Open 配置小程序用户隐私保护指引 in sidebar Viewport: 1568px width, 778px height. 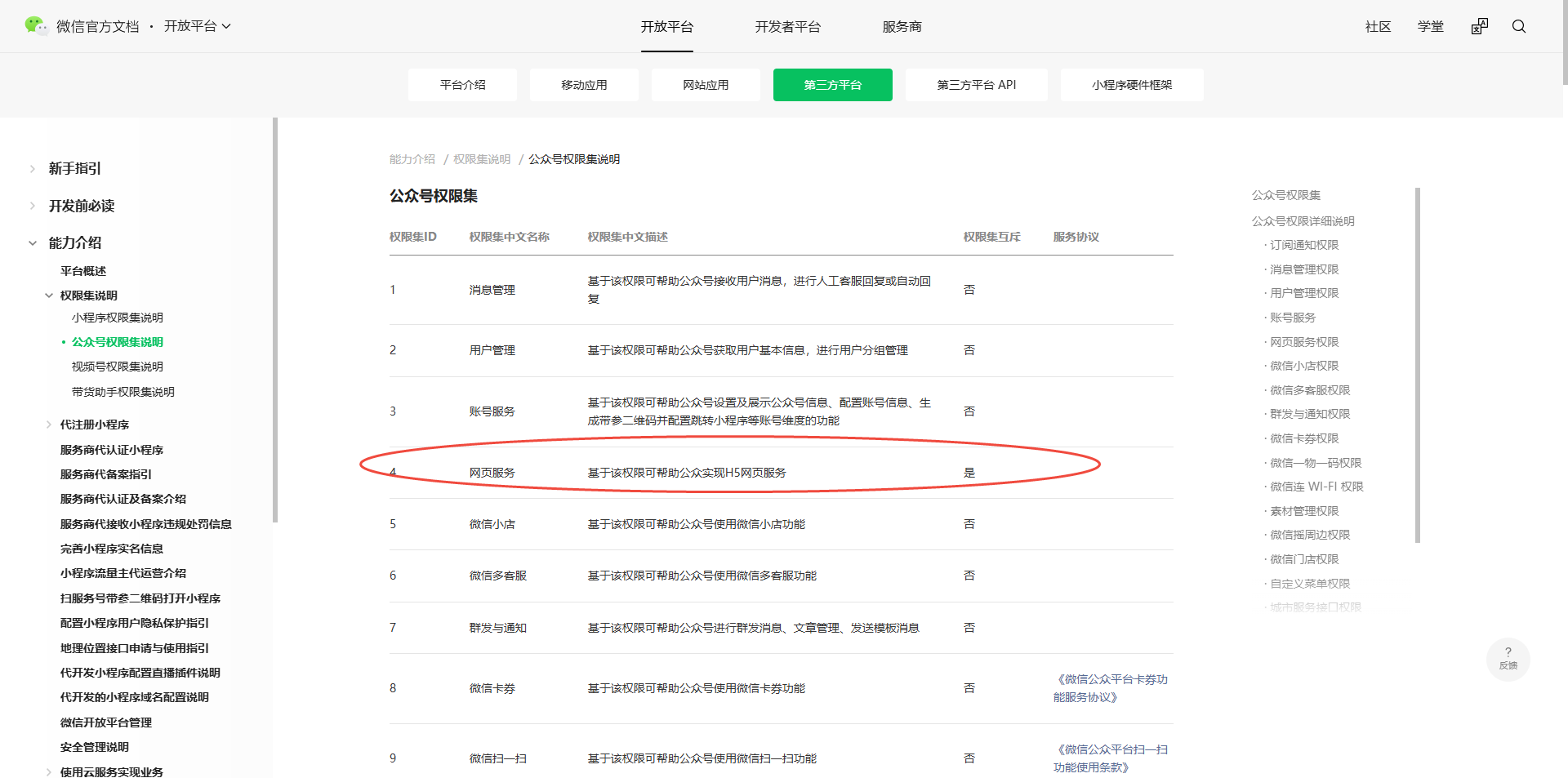click(135, 623)
